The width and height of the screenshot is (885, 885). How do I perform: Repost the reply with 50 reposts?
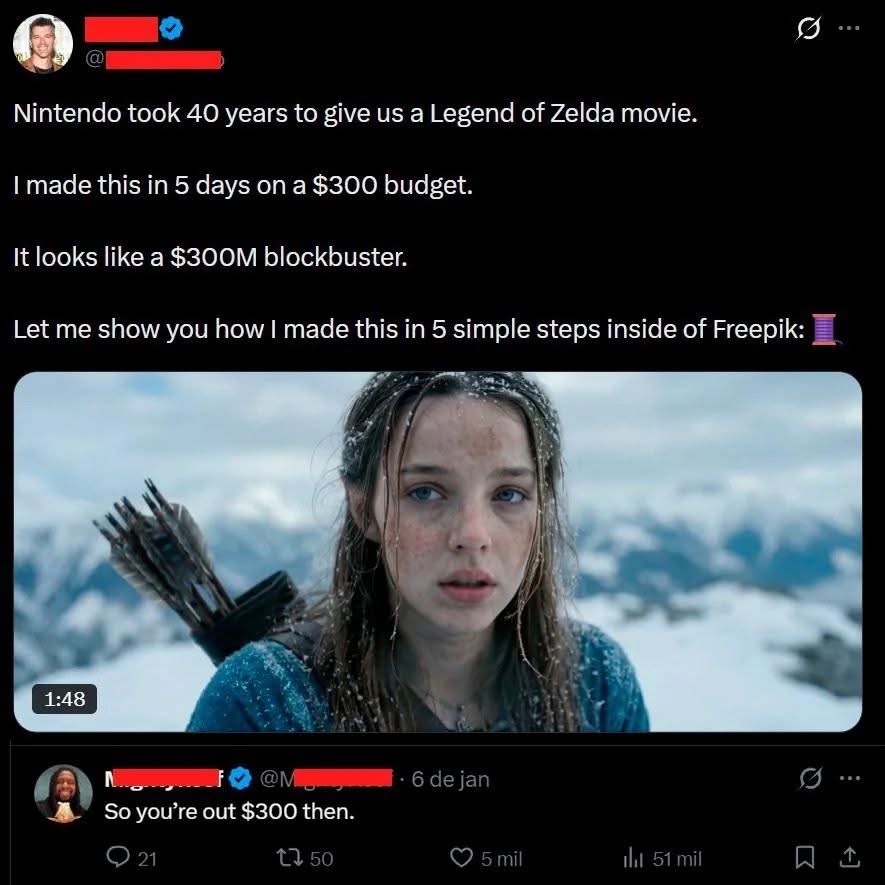[x=305, y=858]
